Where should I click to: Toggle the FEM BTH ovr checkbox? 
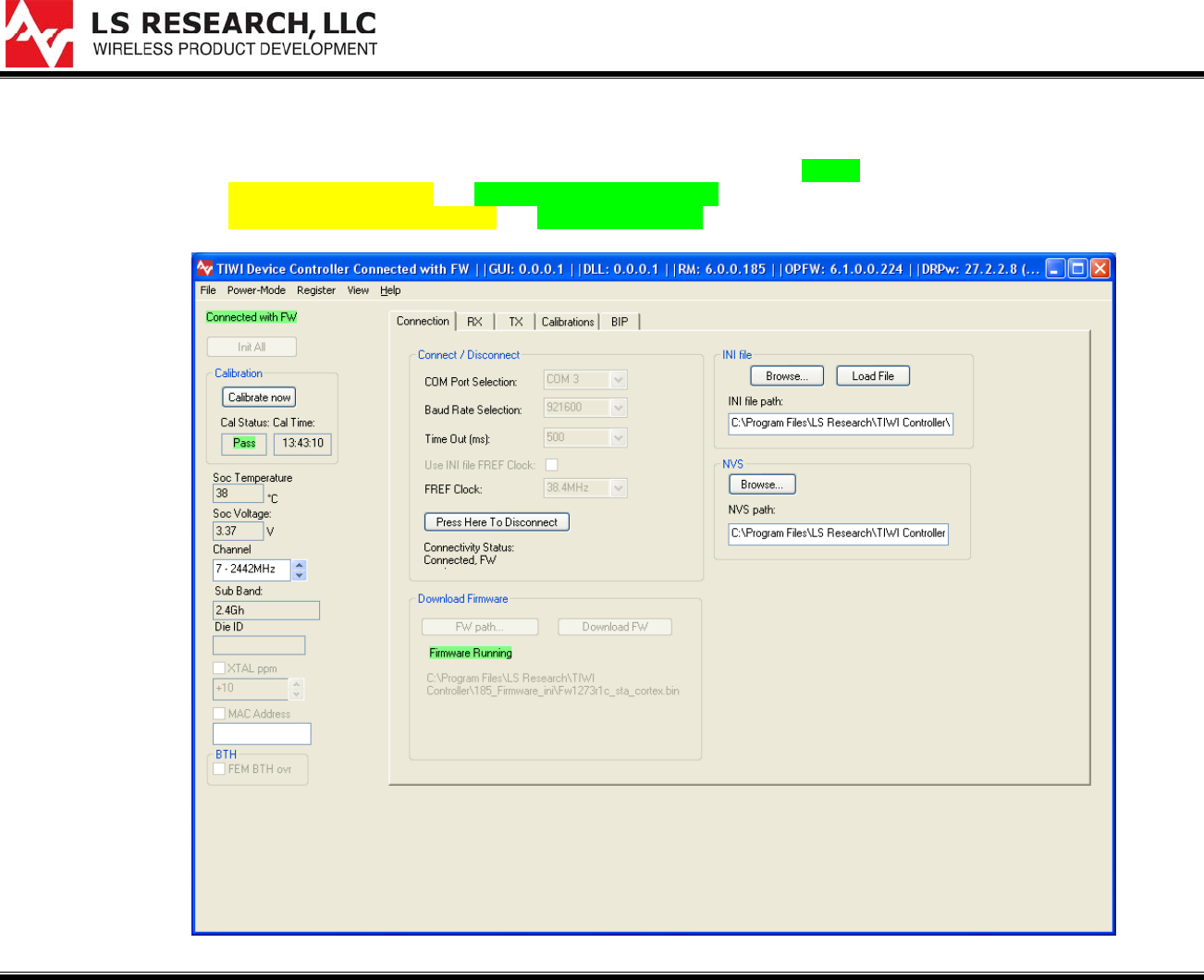219,769
